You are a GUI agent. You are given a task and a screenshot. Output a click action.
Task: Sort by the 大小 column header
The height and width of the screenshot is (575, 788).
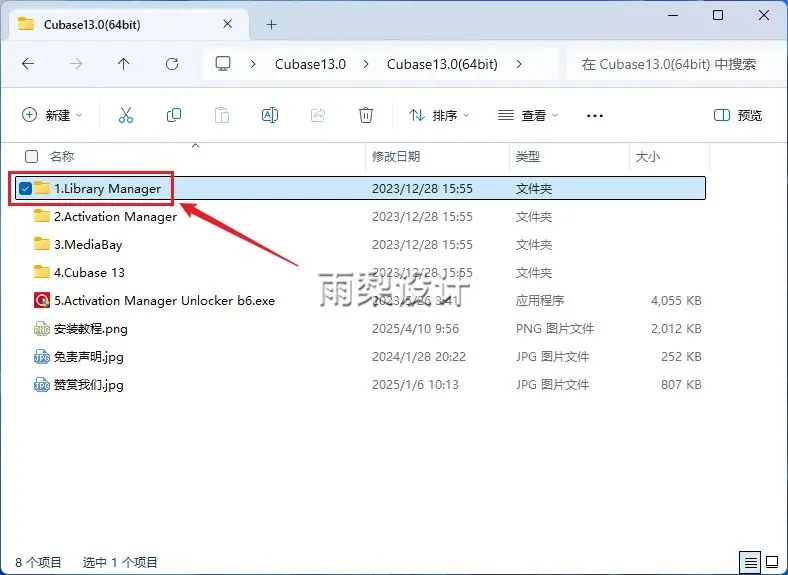[x=648, y=156]
